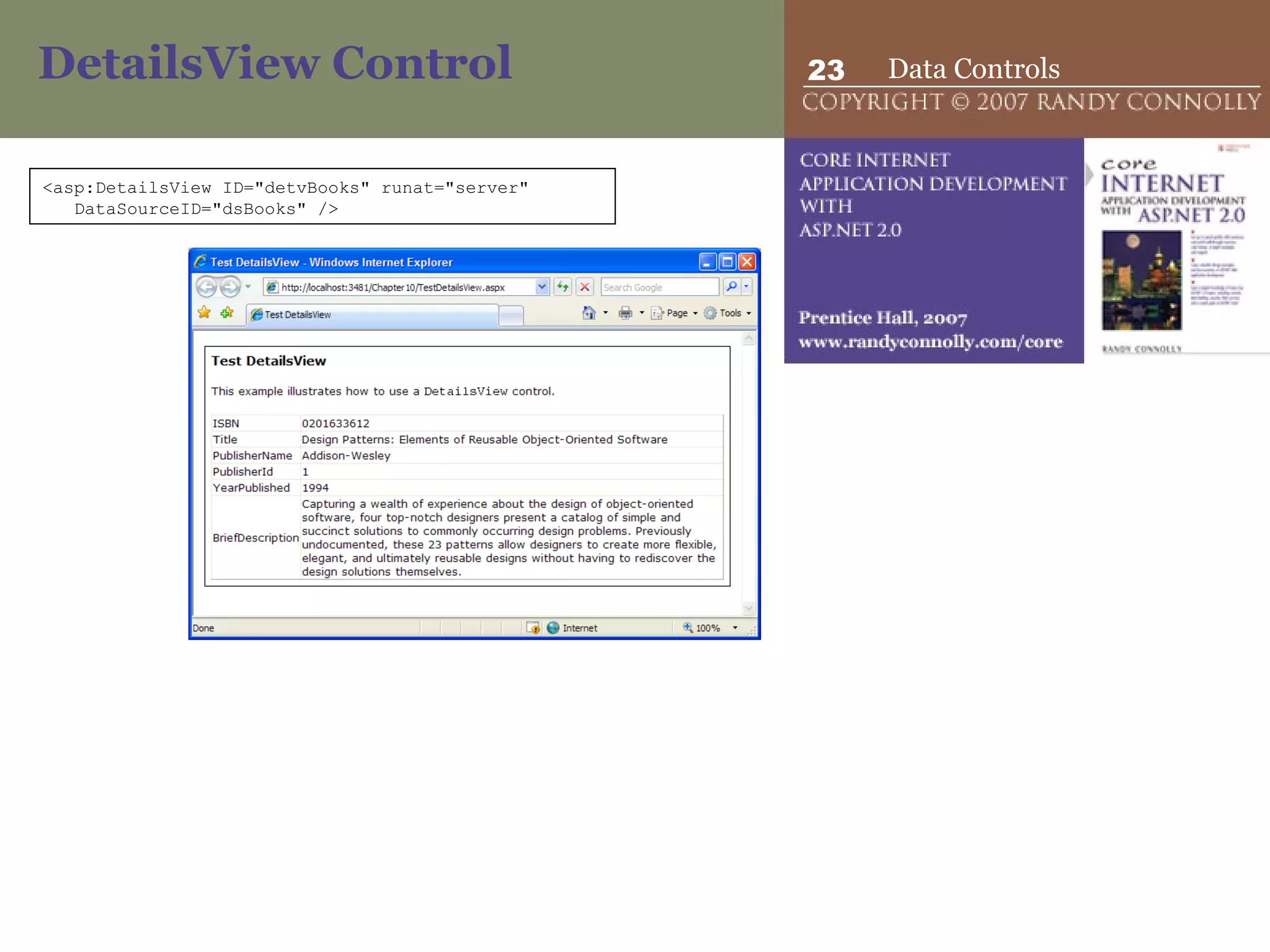This screenshot has height=952, width=1270.
Task: Click the address bar URL field
Action: [399, 287]
